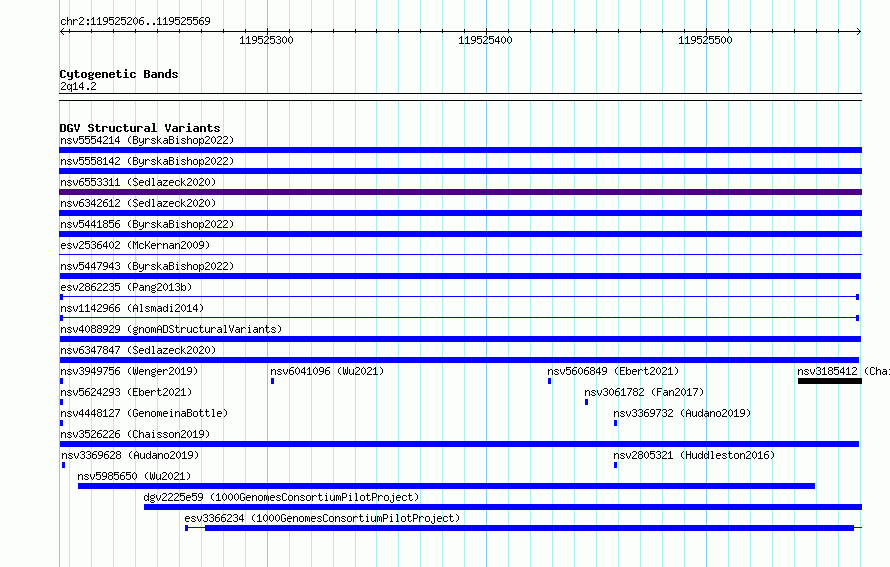The width and height of the screenshot is (890, 567).
Task: Open the nsv6342612 (Sedlazeck2020) label
Action: pyautogui.click(x=138, y=203)
